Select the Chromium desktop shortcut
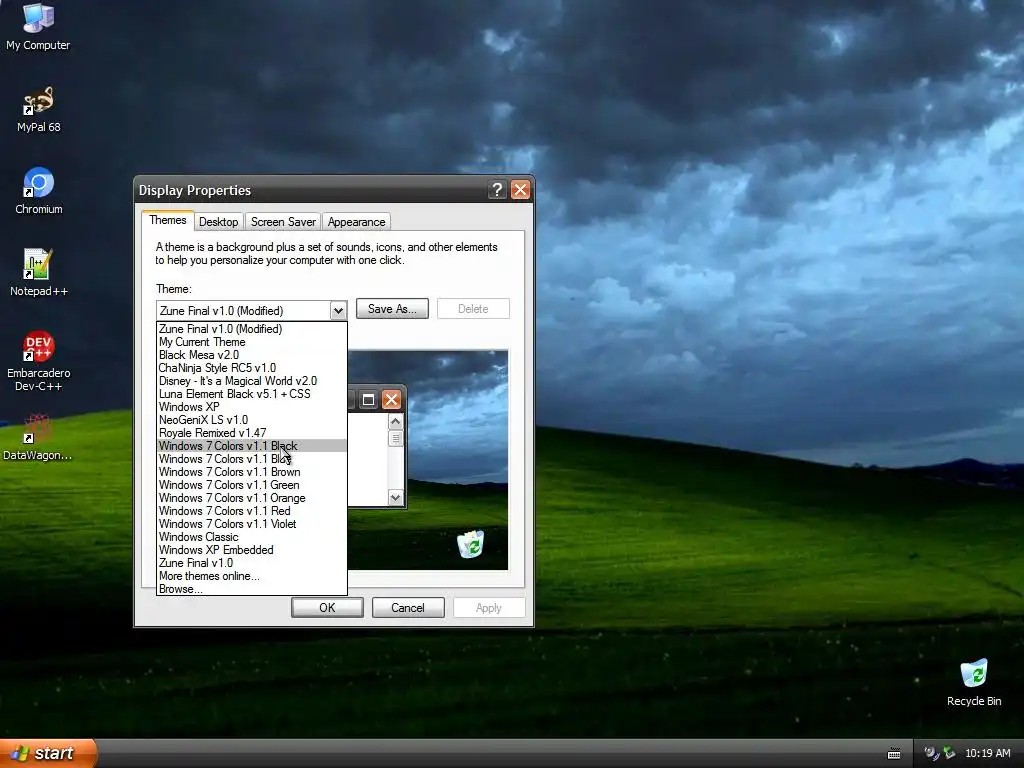This screenshot has width=1024, height=768. (39, 191)
